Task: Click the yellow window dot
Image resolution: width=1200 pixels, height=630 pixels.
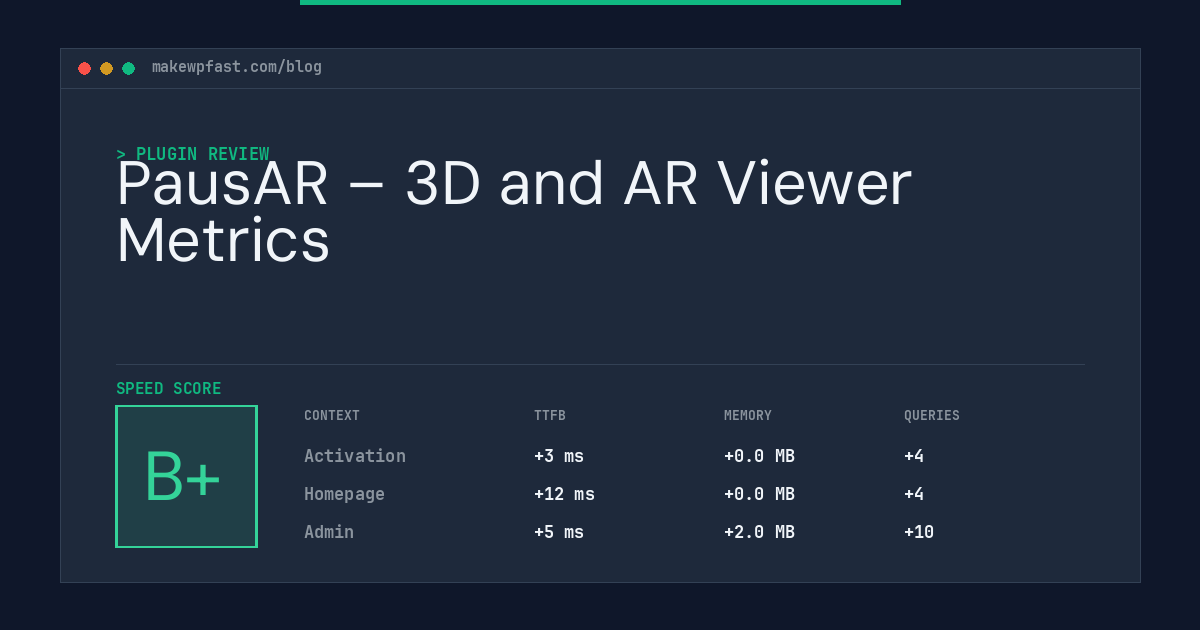Action: 106,68
